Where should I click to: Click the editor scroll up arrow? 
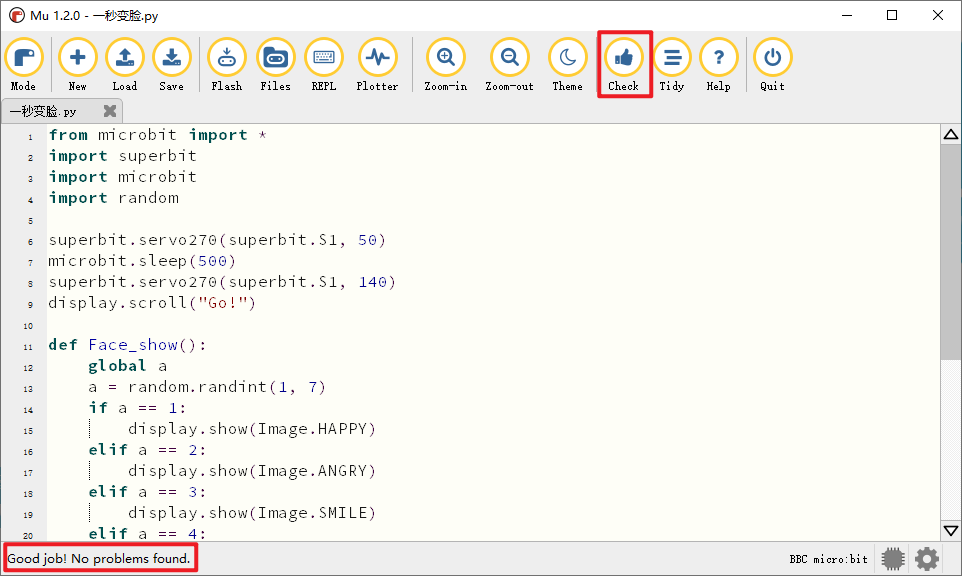coord(951,134)
